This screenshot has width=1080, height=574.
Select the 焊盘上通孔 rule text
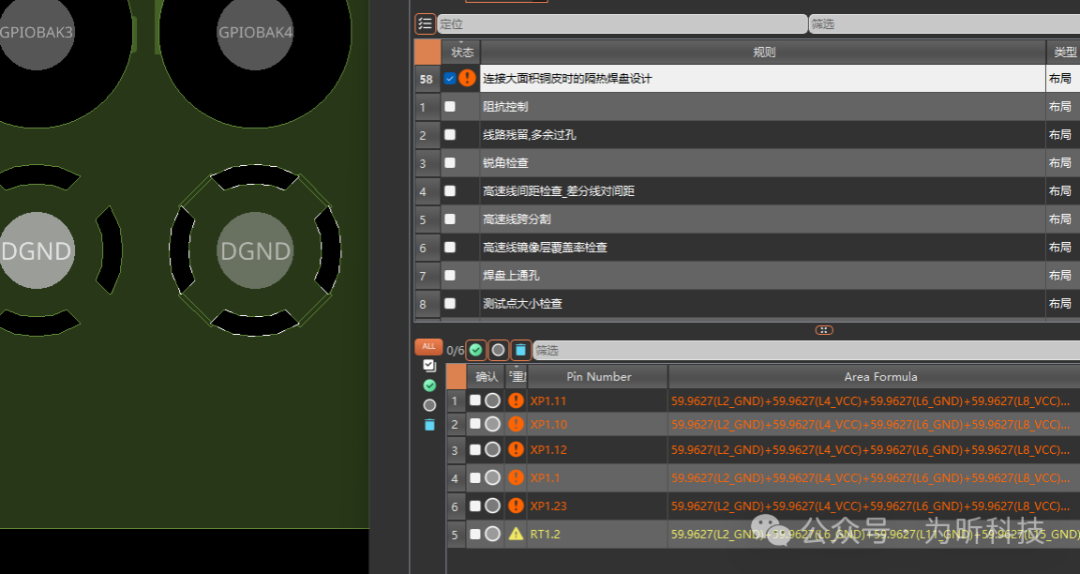pyautogui.click(x=511, y=276)
